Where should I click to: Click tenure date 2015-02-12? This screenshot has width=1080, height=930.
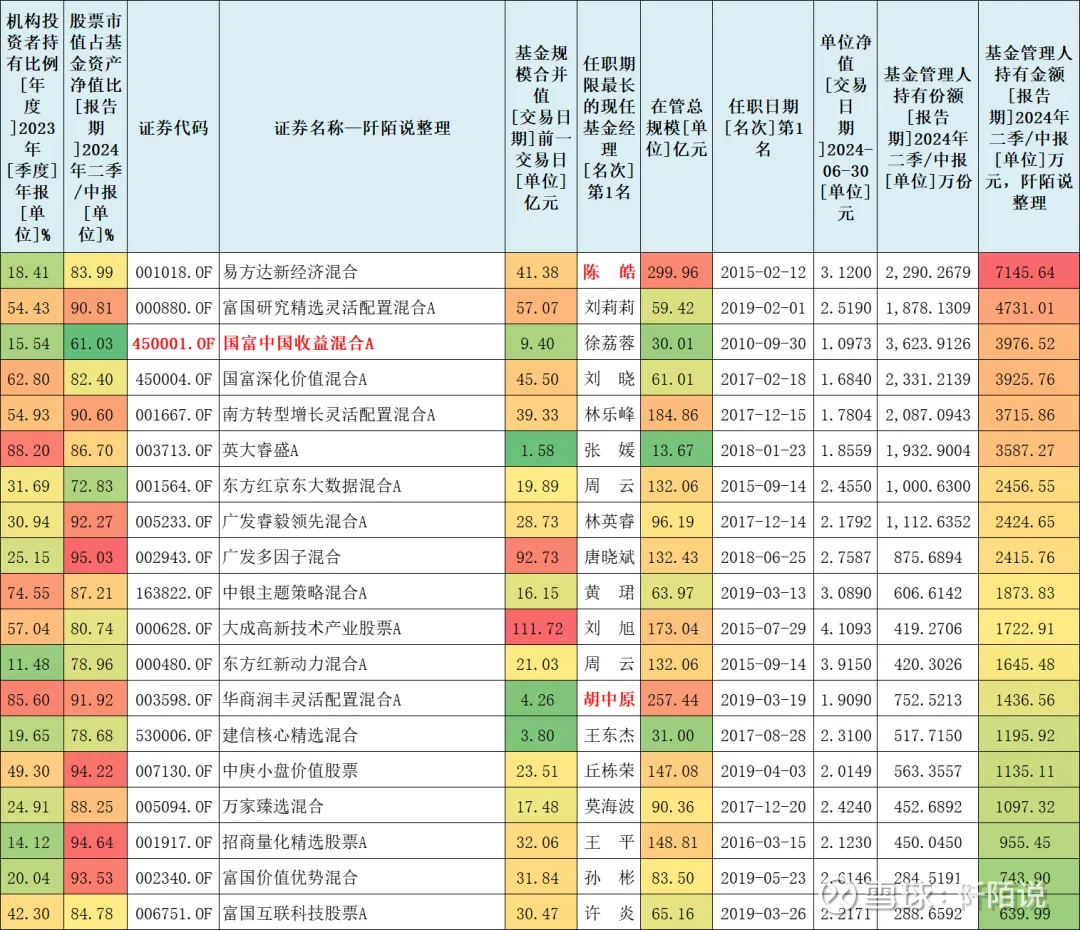(x=763, y=272)
